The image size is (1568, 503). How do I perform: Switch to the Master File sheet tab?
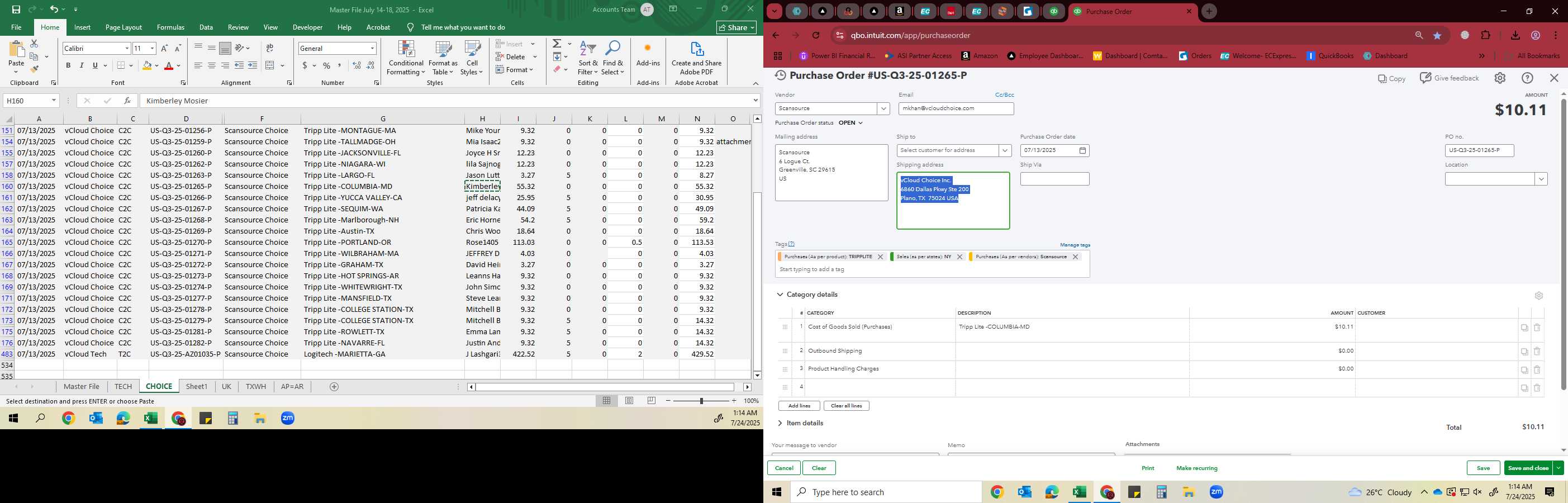(82, 387)
